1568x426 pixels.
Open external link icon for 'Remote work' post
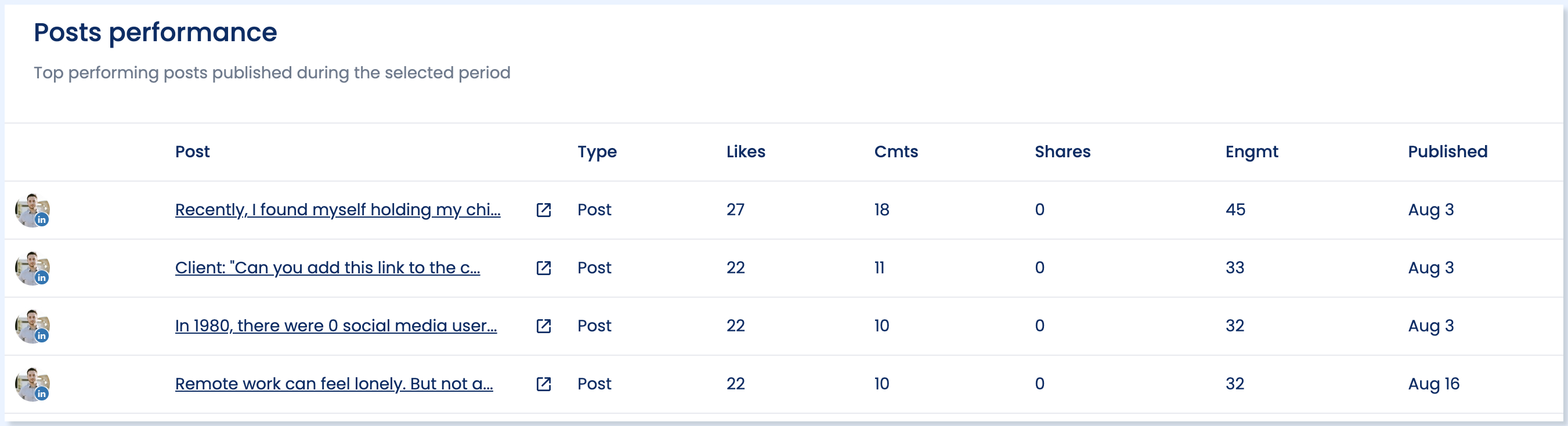[x=544, y=384]
